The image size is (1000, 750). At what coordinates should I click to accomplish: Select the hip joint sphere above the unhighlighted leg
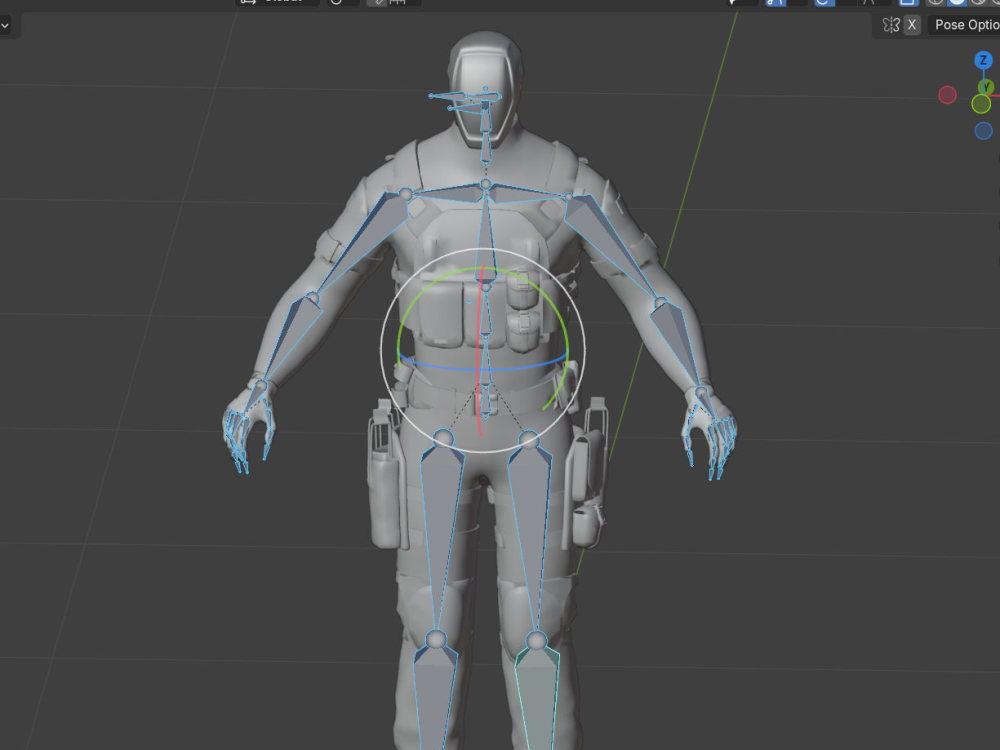click(x=443, y=438)
